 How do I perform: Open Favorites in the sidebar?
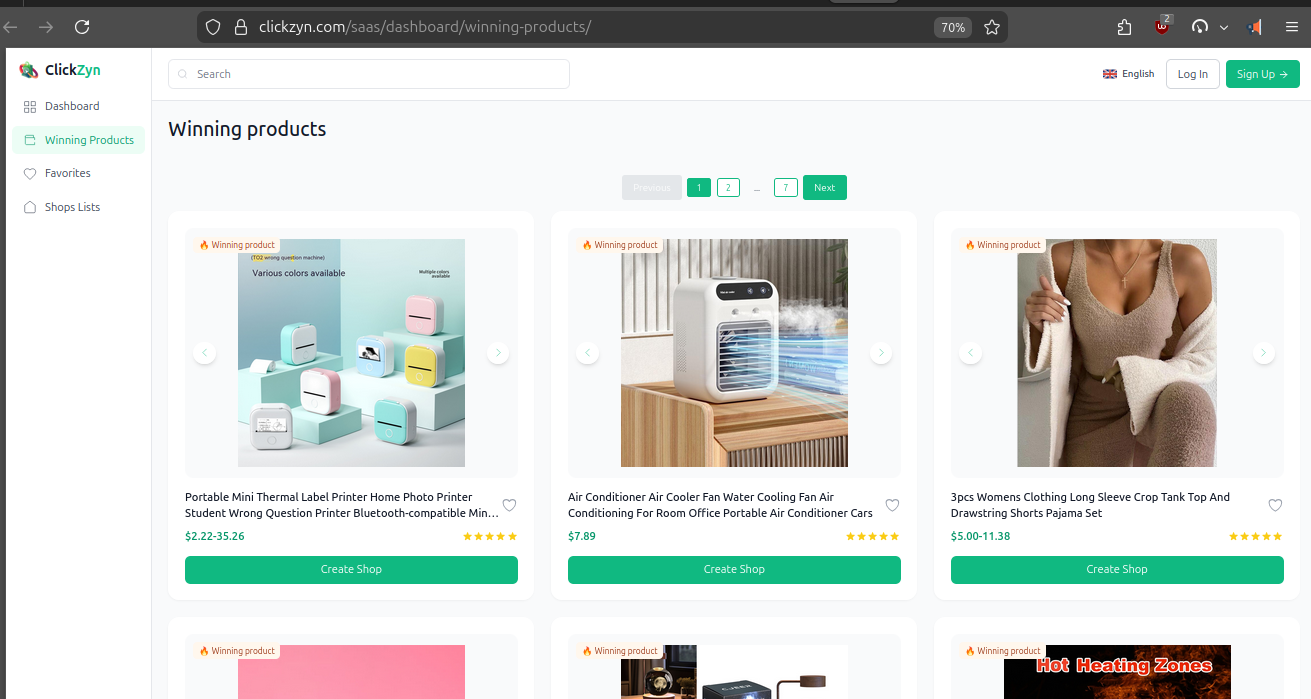tap(67, 173)
